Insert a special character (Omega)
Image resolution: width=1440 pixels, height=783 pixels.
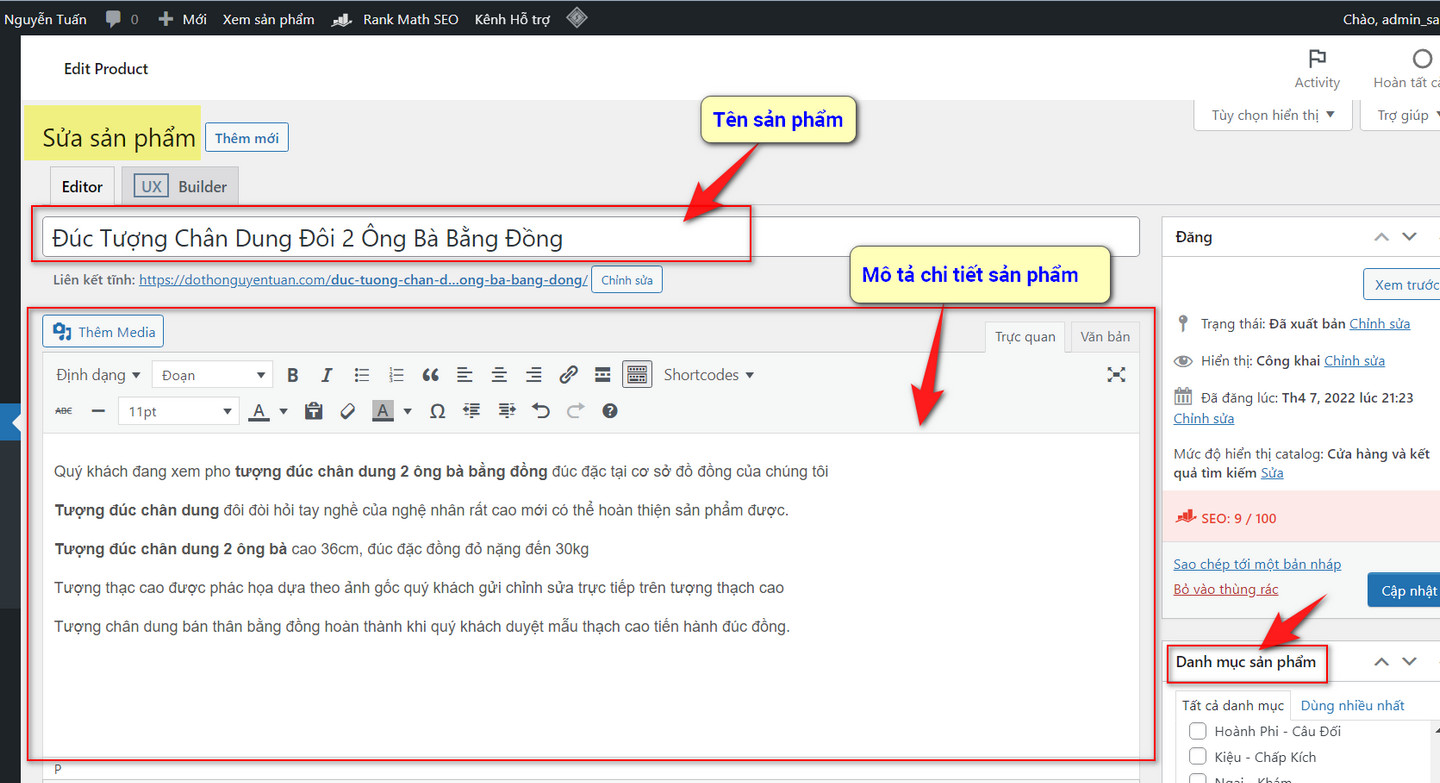[x=437, y=411]
